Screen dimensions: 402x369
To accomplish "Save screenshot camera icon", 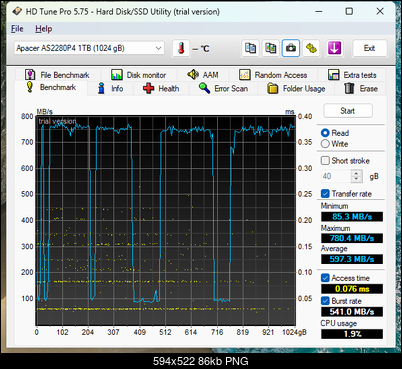I will coord(291,48).
